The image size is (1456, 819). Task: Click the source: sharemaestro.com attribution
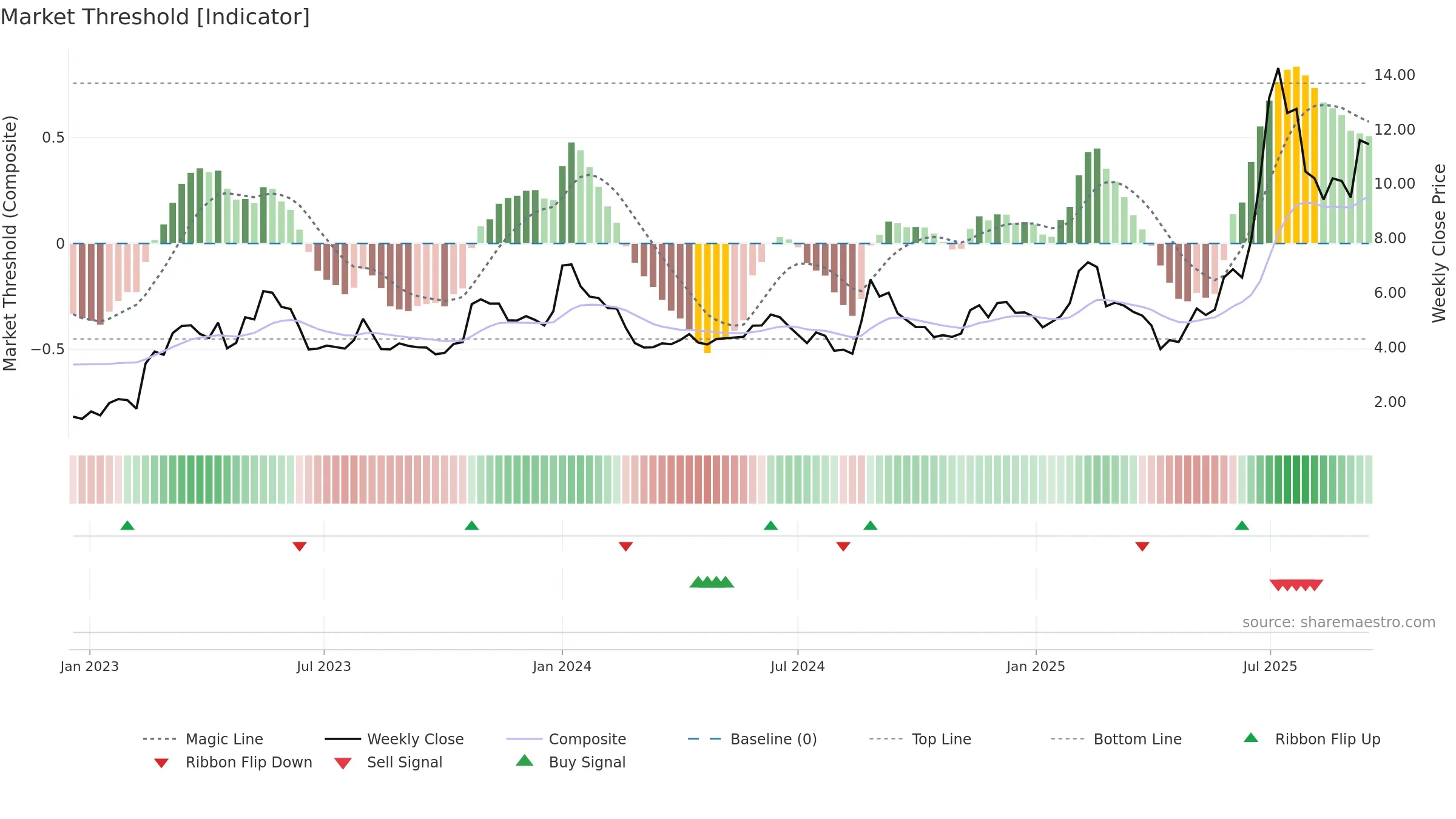(x=1339, y=622)
